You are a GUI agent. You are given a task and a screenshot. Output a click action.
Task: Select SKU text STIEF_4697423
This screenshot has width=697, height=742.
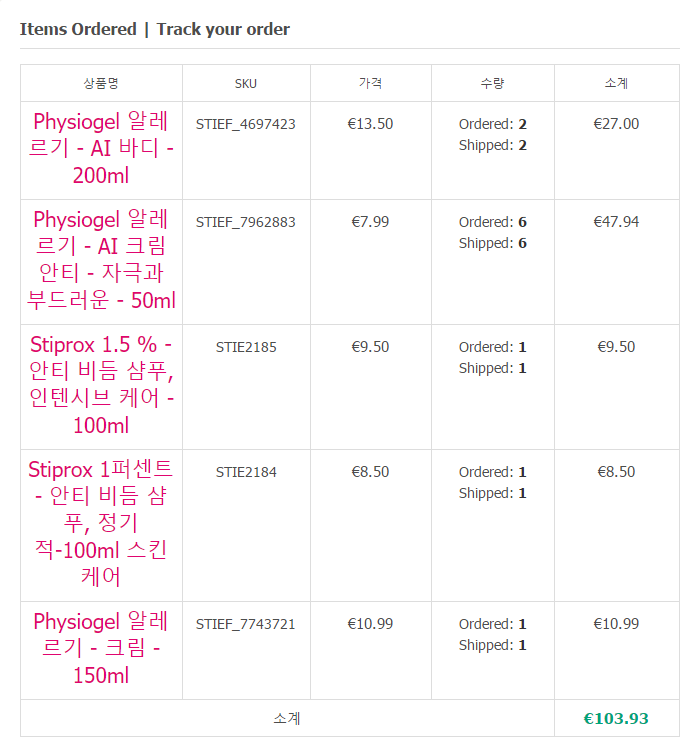(x=246, y=124)
